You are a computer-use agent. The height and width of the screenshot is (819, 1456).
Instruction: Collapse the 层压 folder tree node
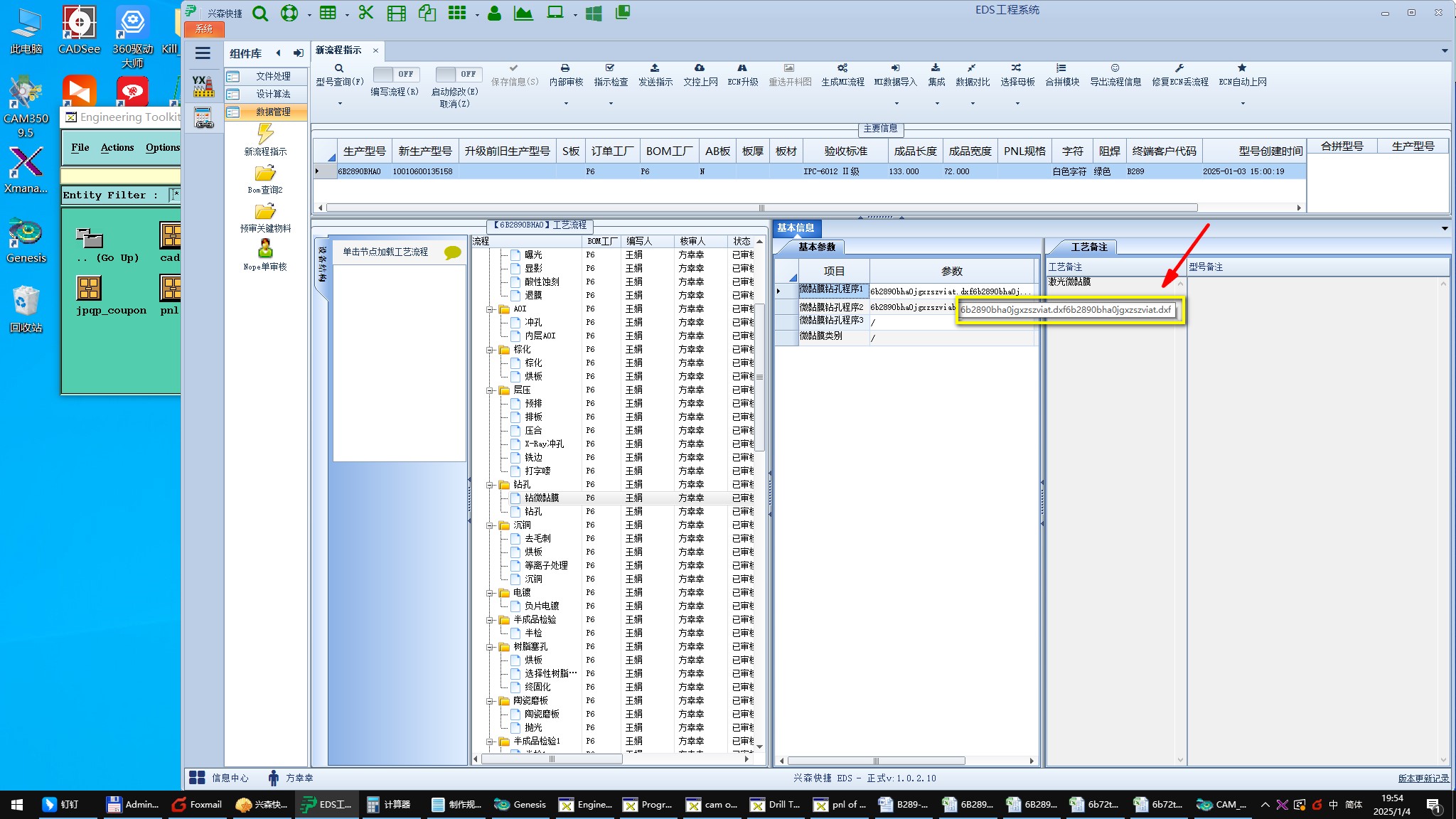tap(490, 390)
